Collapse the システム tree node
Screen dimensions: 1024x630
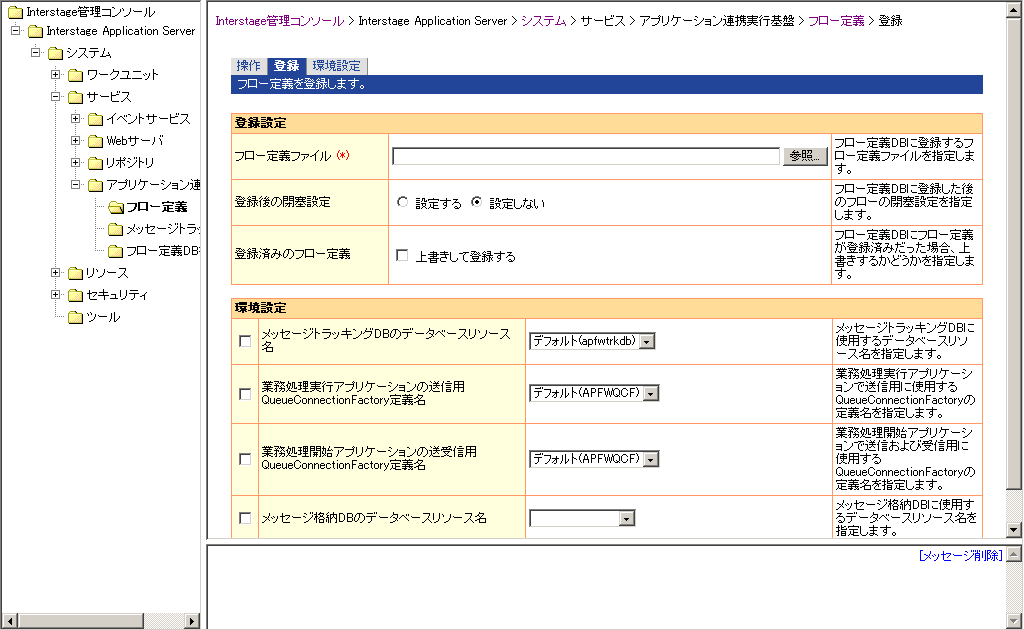[x=36, y=52]
